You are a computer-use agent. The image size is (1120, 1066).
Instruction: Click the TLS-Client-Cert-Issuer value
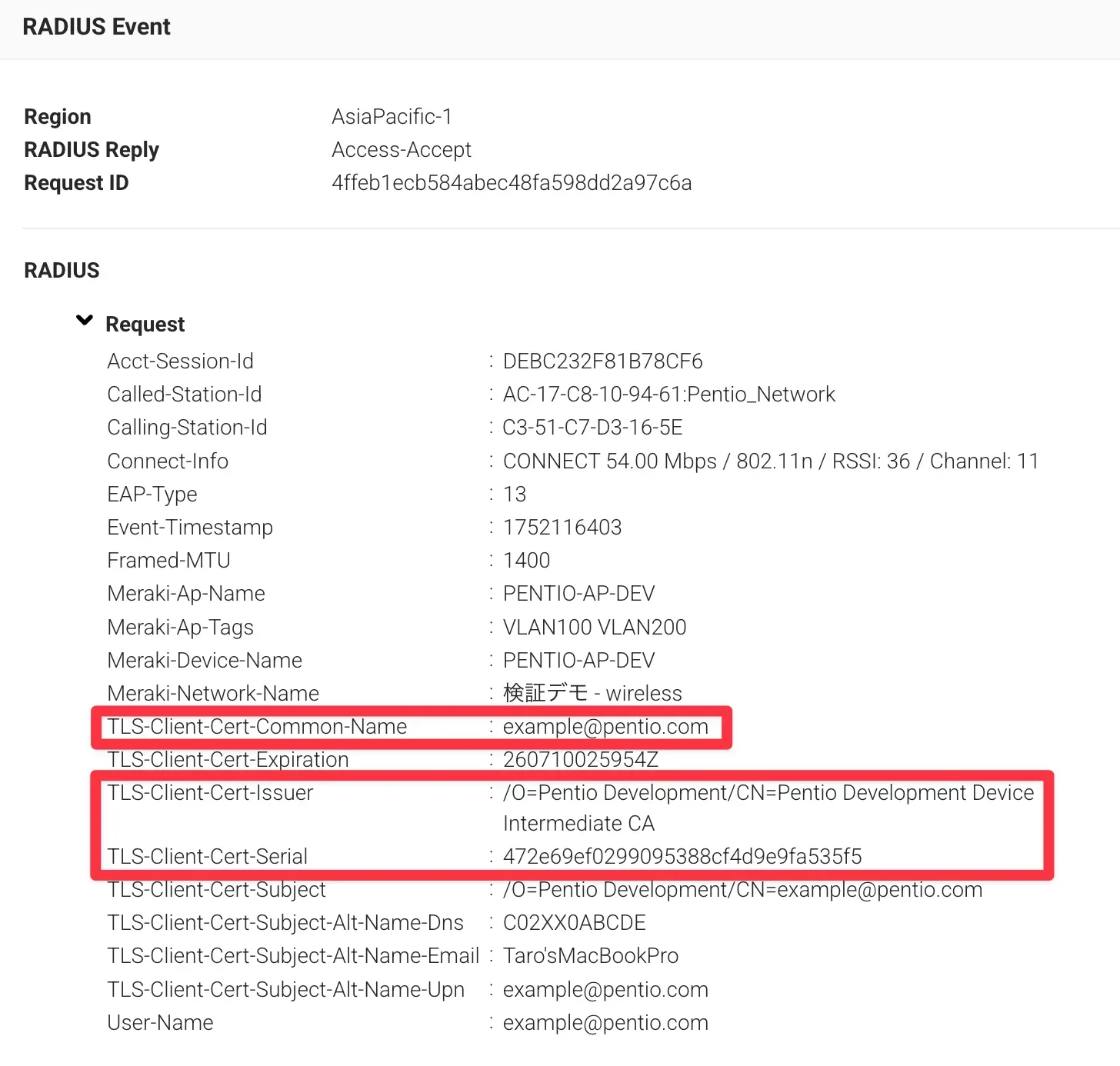768,793
